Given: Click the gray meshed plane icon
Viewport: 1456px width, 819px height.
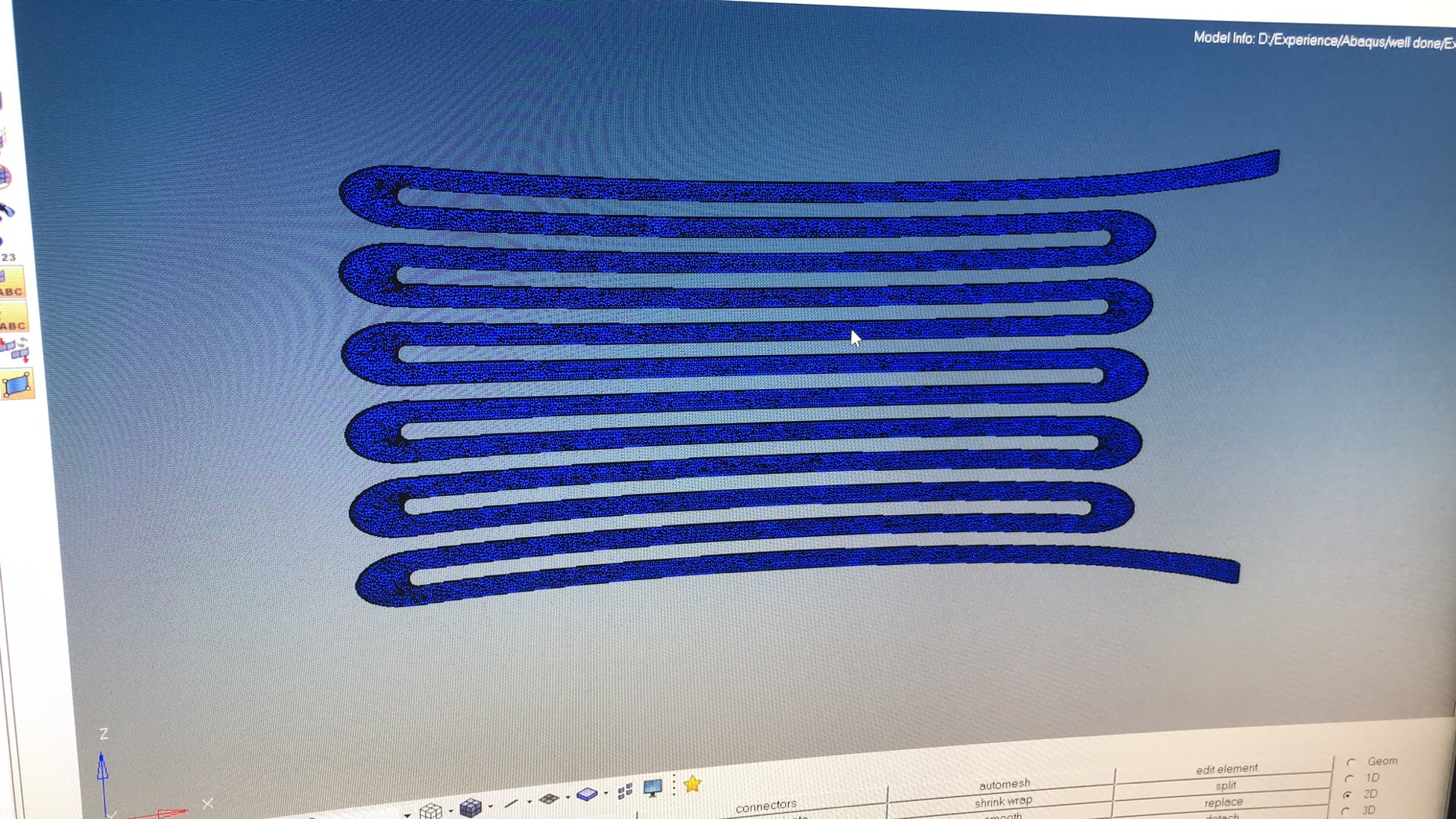Looking at the screenshot, I should [549, 799].
